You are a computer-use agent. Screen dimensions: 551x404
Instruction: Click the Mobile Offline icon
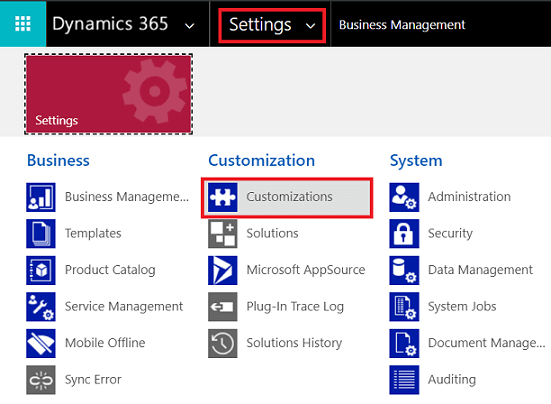(x=41, y=343)
